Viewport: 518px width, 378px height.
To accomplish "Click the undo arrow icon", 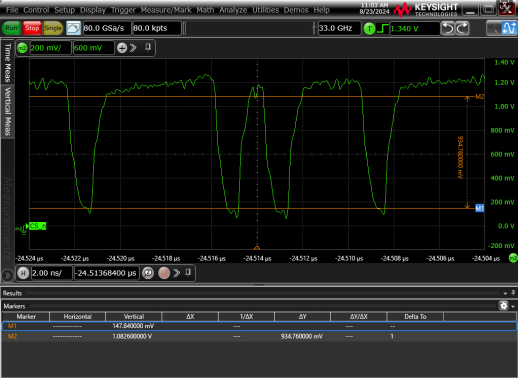I will [448, 28].
